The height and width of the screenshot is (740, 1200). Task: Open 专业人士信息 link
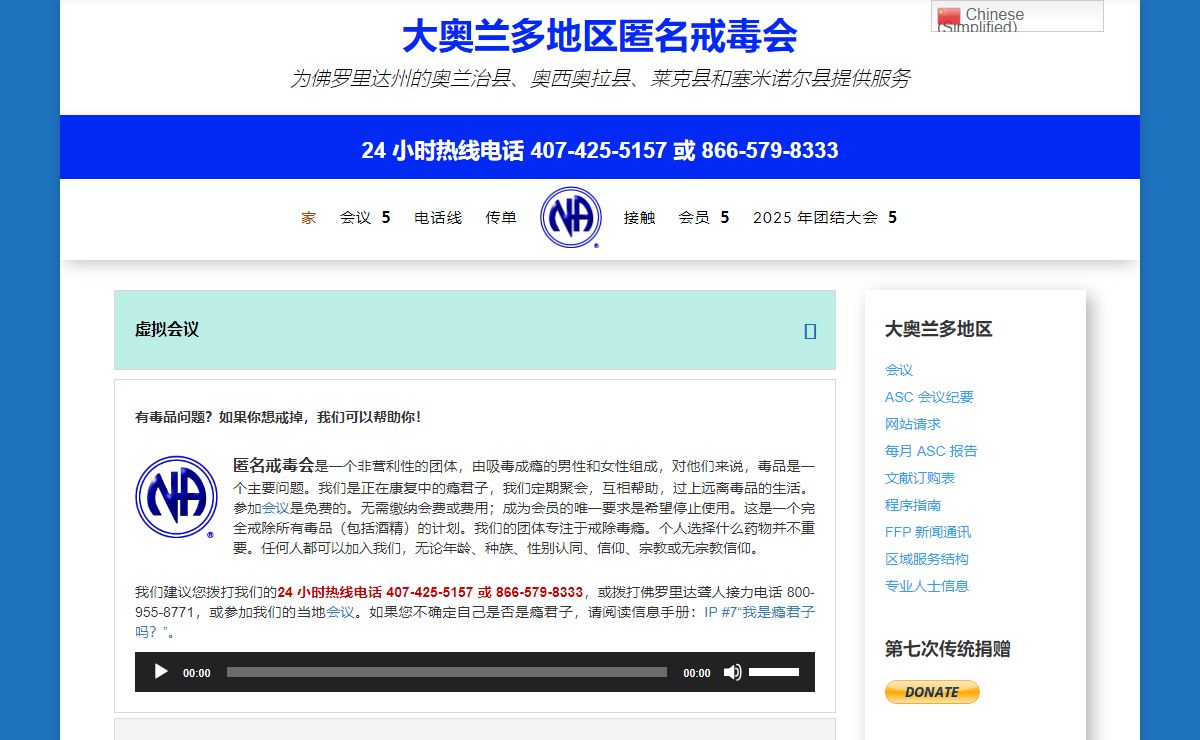tap(927, 586)
